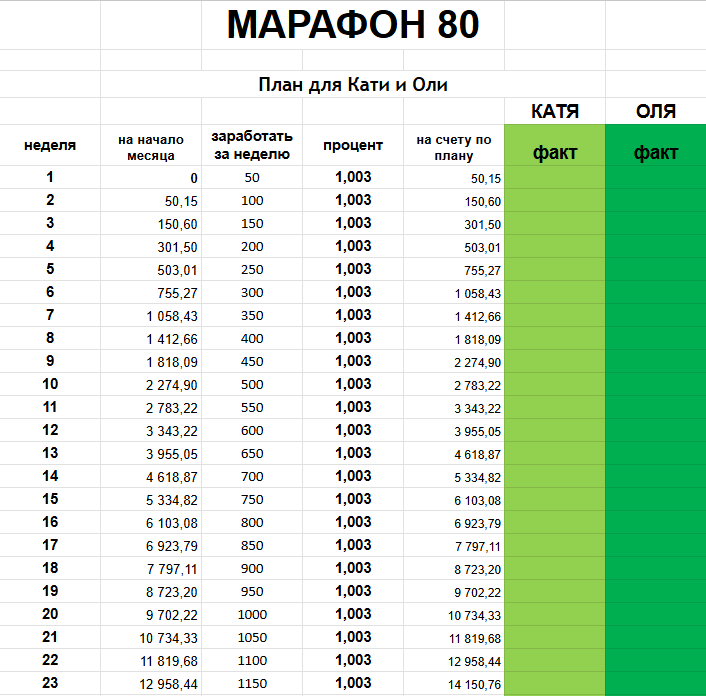Click planned balance 5 334,82 in week 14
706x696 pixels.
[x=453, y=476]
